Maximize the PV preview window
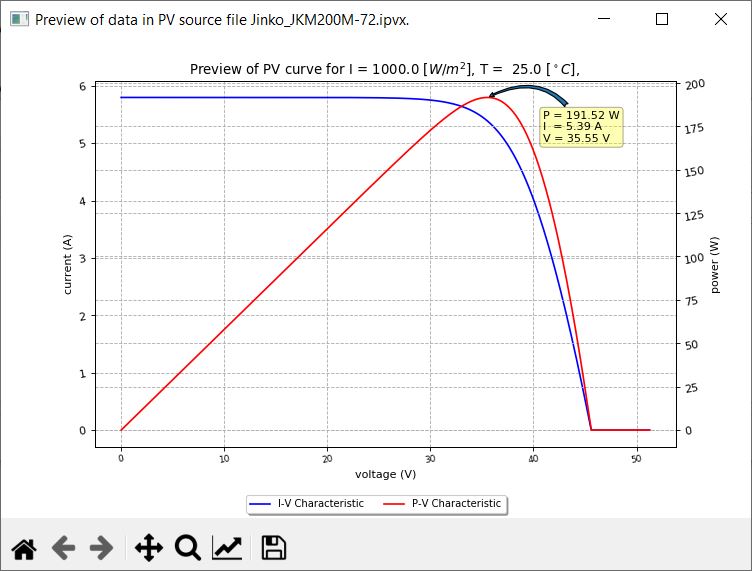Screen dimensions: 752x571 coord(662,19)
